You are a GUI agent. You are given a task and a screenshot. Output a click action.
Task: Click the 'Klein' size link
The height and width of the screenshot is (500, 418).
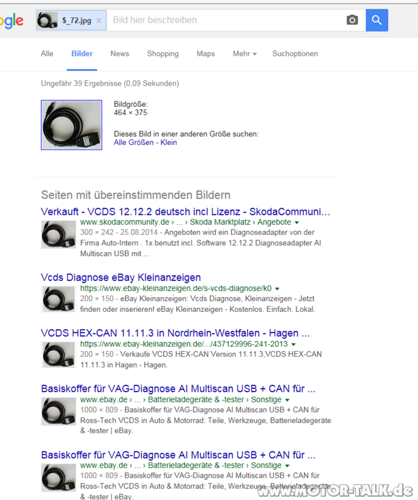169,142
